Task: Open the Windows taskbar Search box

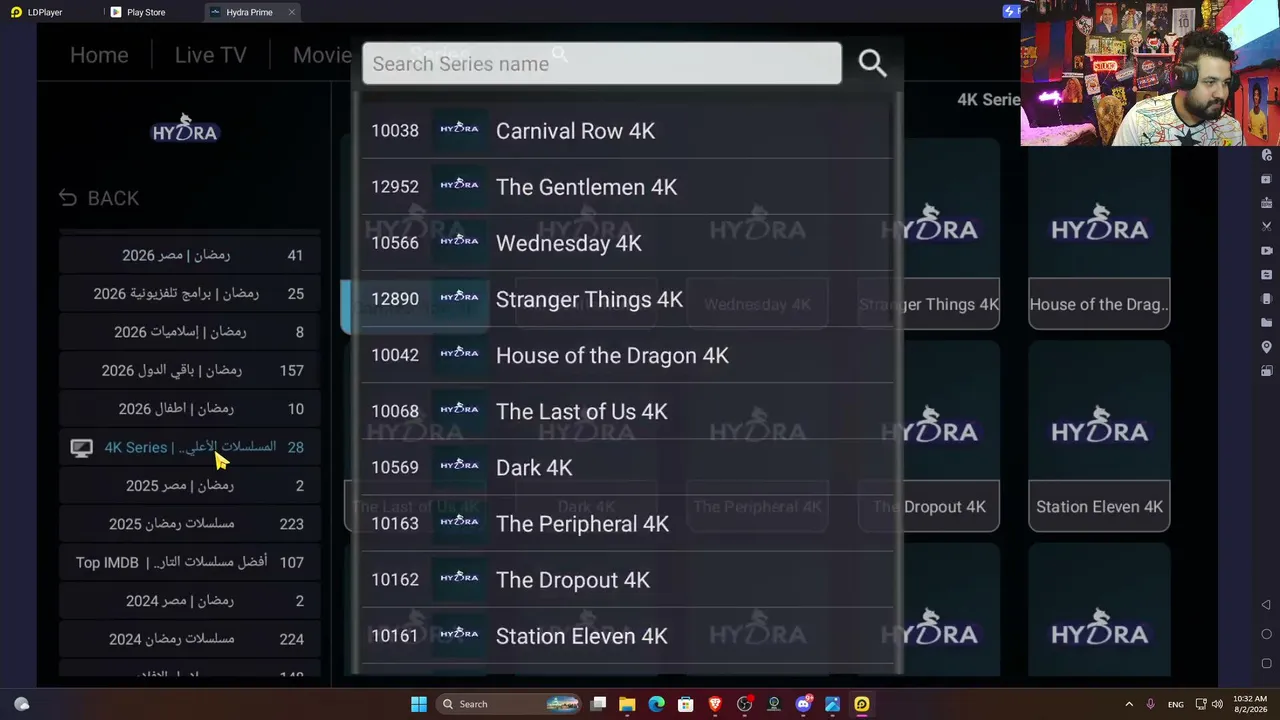Action: 510,704
